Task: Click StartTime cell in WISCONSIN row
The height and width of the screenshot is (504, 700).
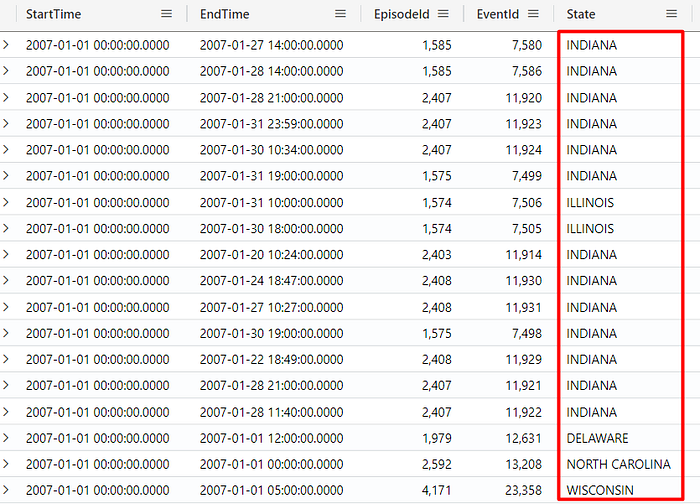Action: pos(97,490)
